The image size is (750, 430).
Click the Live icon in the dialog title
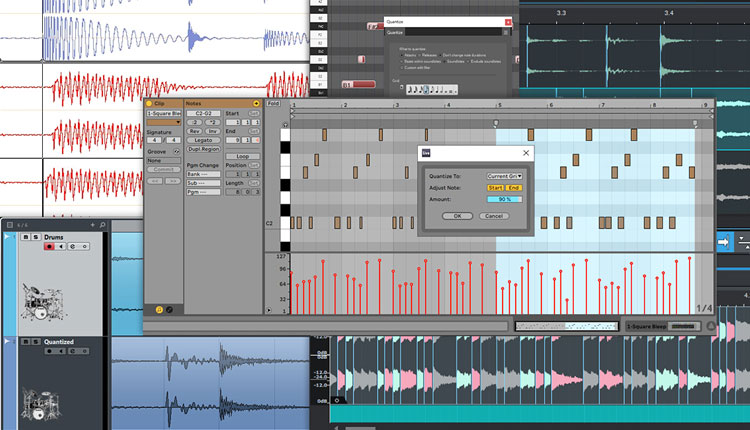coord(426,153)
